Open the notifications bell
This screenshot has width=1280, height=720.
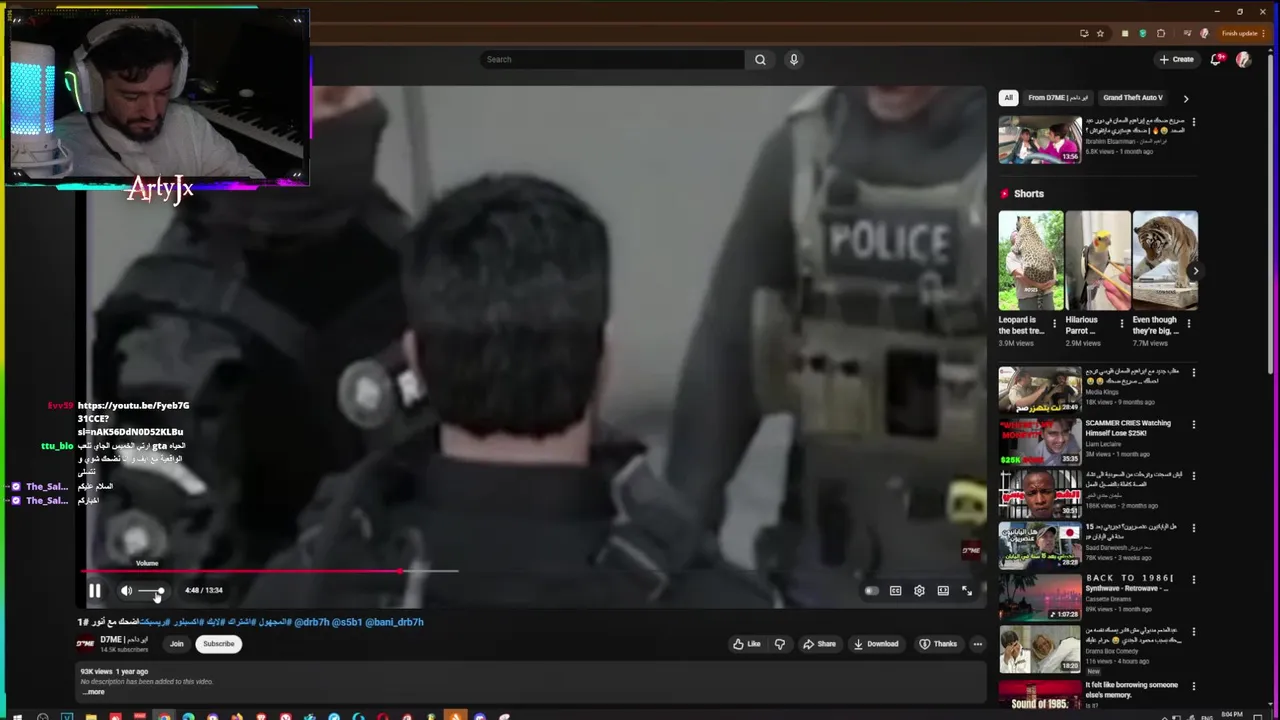(1216, 60)
